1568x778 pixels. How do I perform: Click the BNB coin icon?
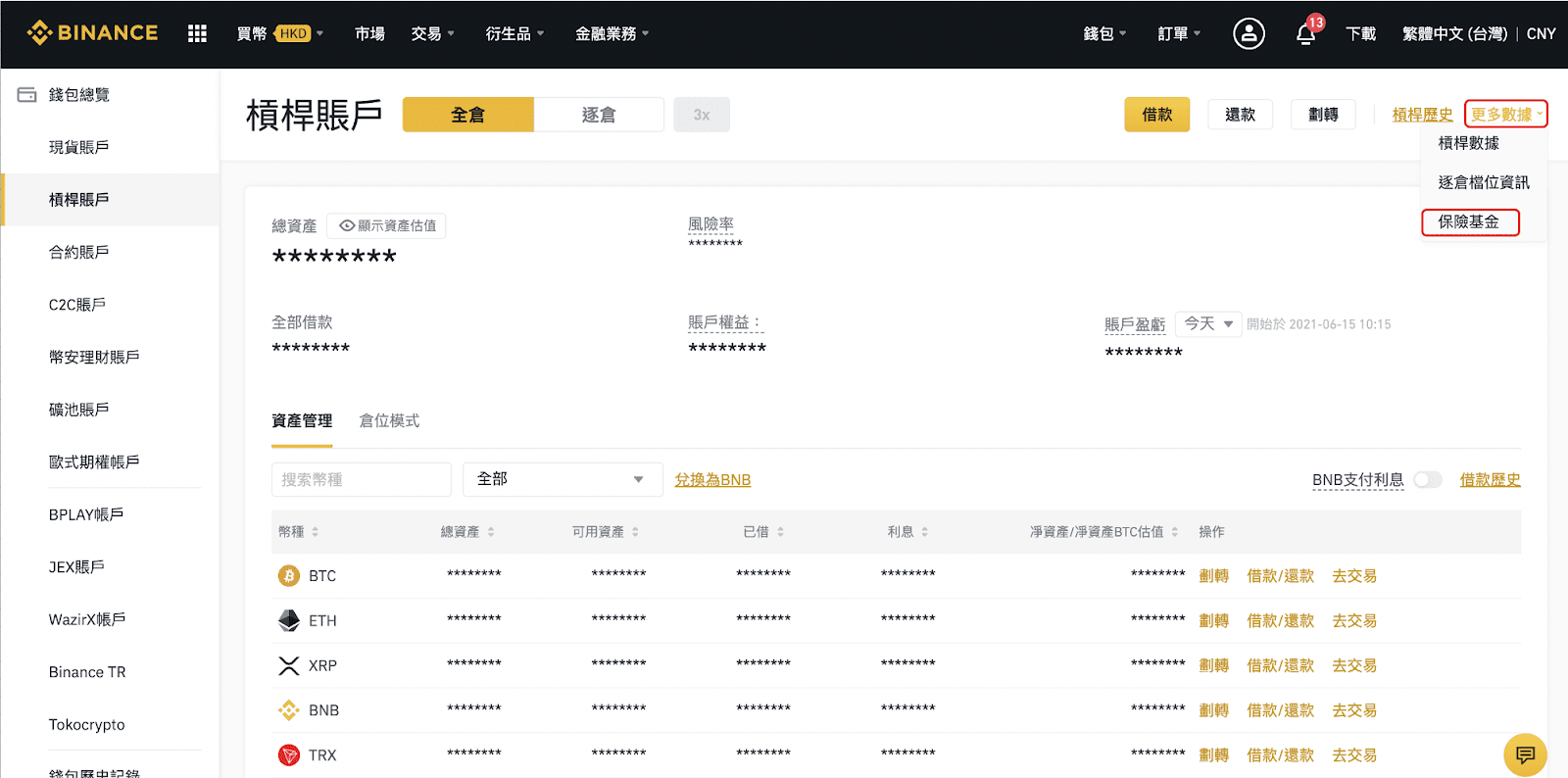pyautogui.click(x=288, y=710)
